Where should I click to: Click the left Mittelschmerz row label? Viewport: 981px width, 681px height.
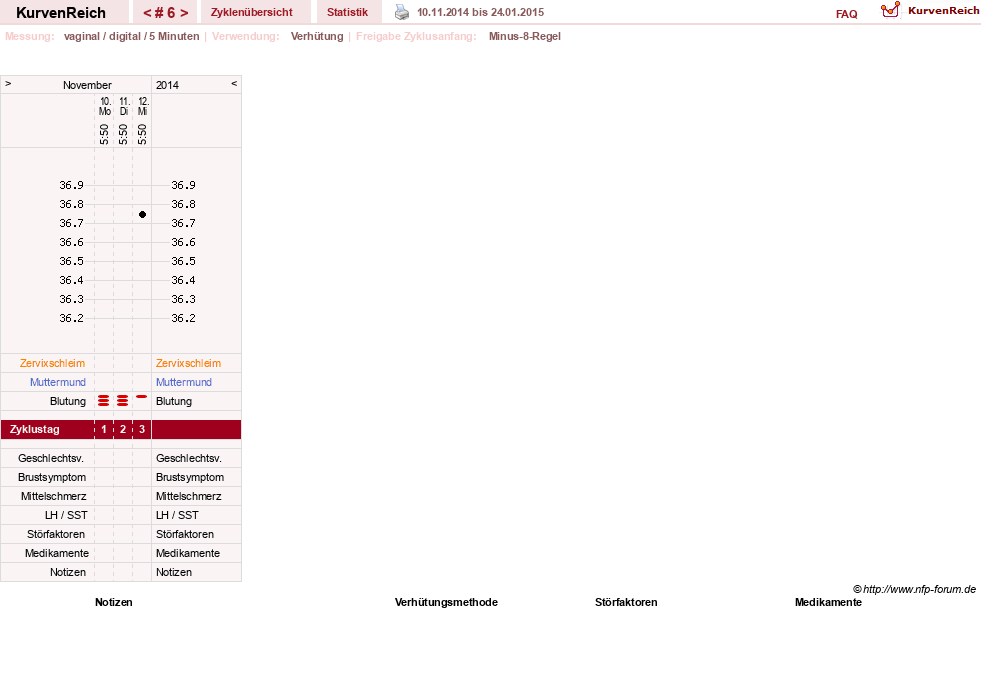click(x=53, y=496)
